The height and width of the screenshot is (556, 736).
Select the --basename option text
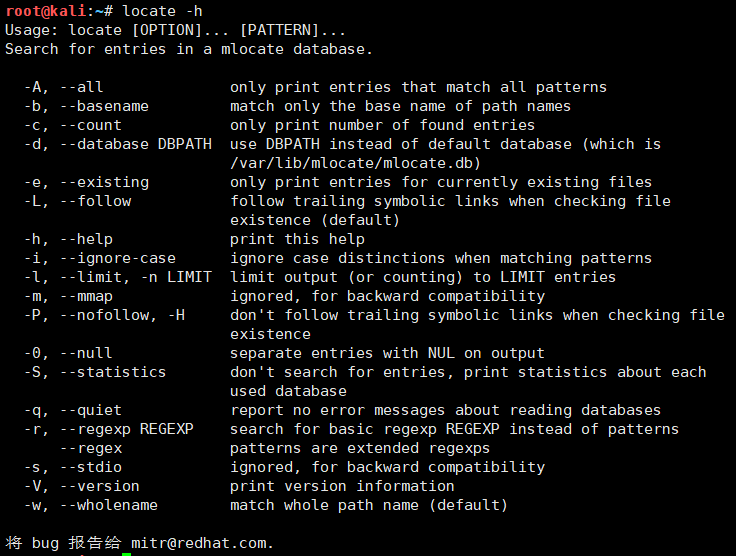click(104, 106)
